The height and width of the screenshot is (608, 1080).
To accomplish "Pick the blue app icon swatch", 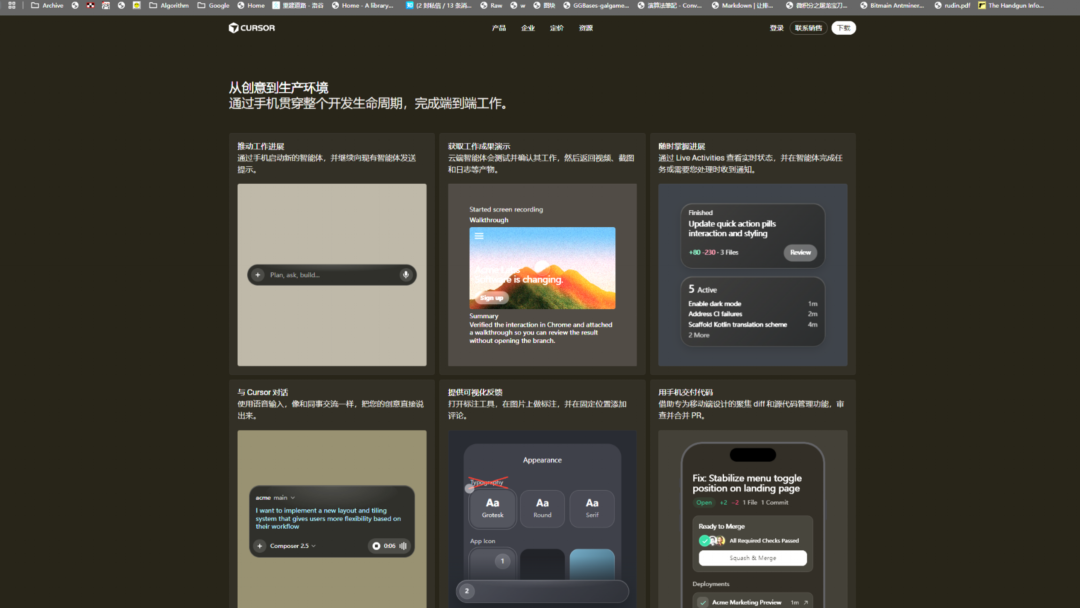I will 592,565.
